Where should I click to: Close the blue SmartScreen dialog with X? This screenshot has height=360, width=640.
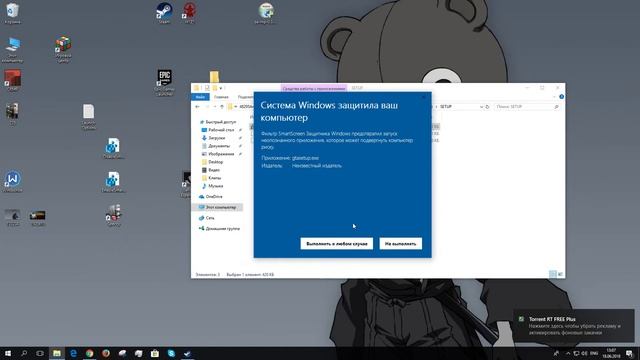[424, 97]
